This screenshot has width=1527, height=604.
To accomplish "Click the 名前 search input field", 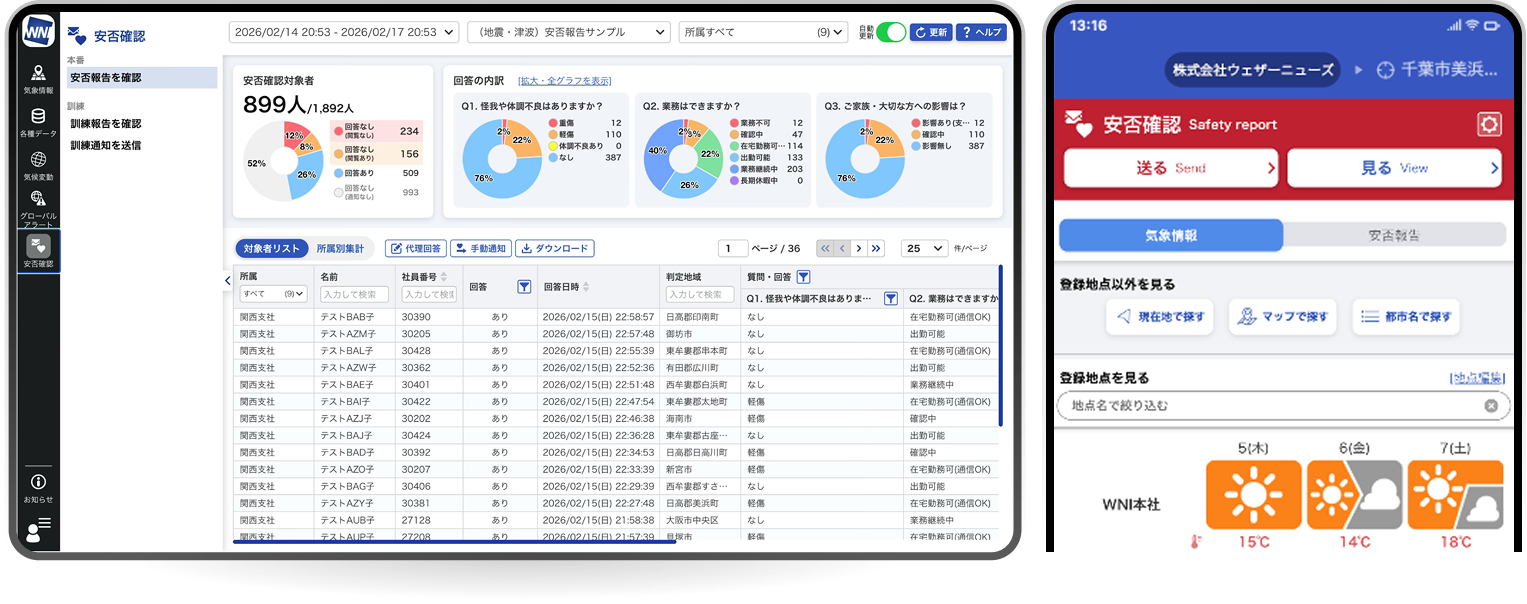I will coord(354,294).
